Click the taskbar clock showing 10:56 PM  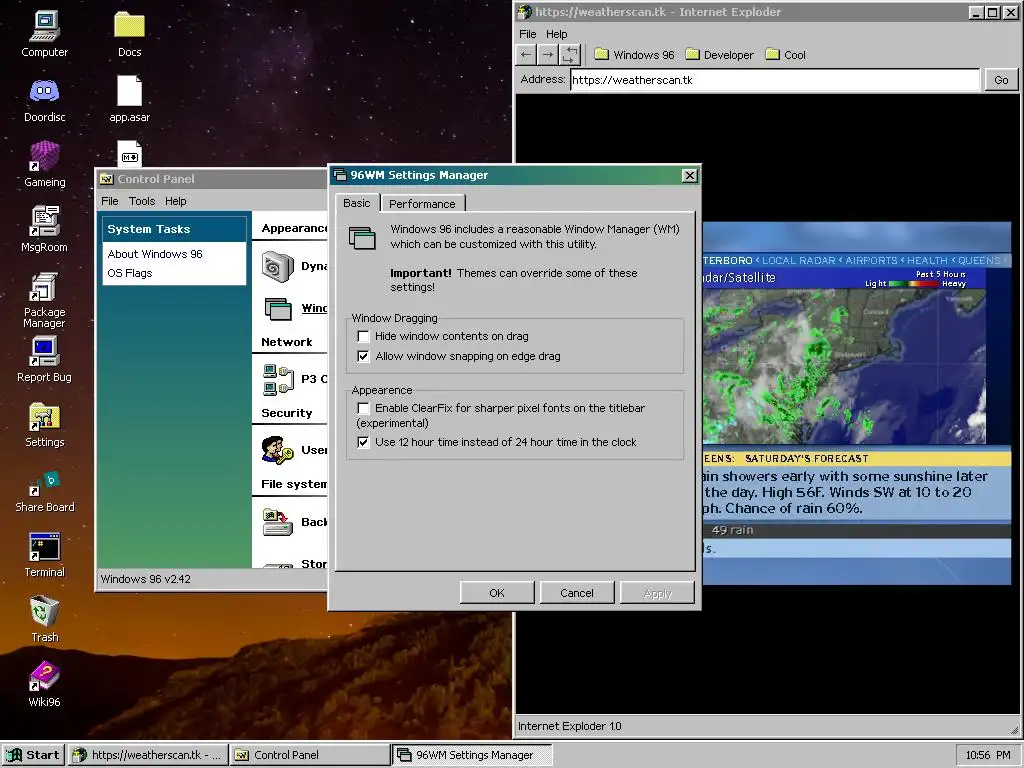[988, 755]
